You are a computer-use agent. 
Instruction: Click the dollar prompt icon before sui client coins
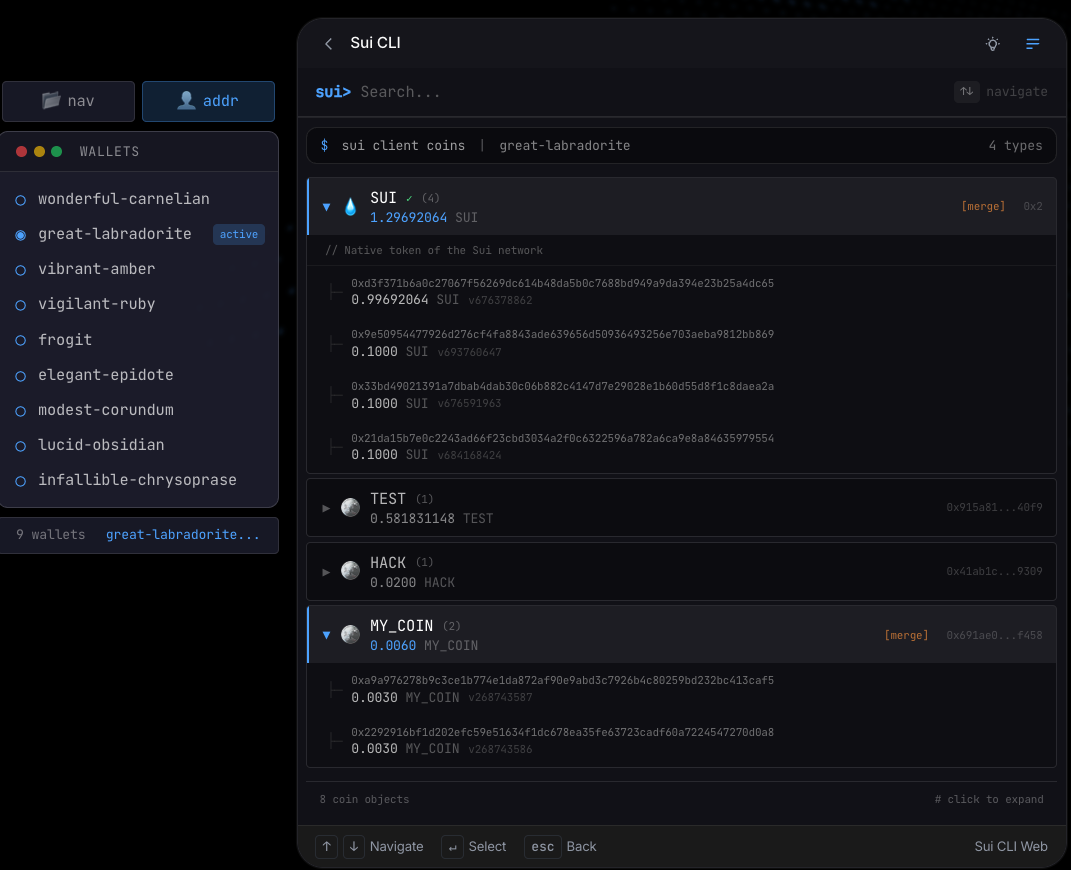[323, 144]
